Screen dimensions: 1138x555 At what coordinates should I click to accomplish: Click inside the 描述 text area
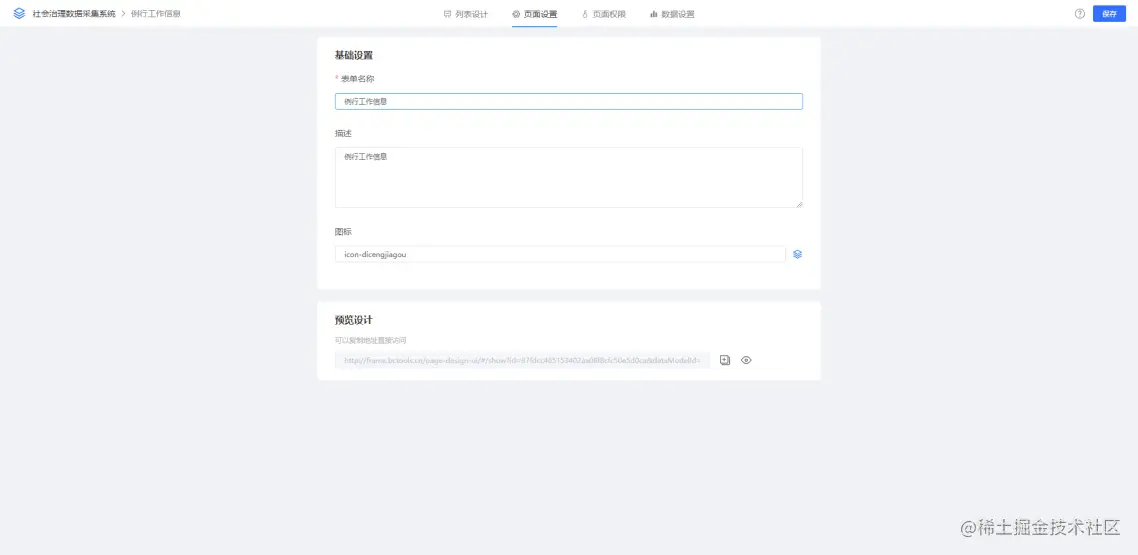pos(568,178)
